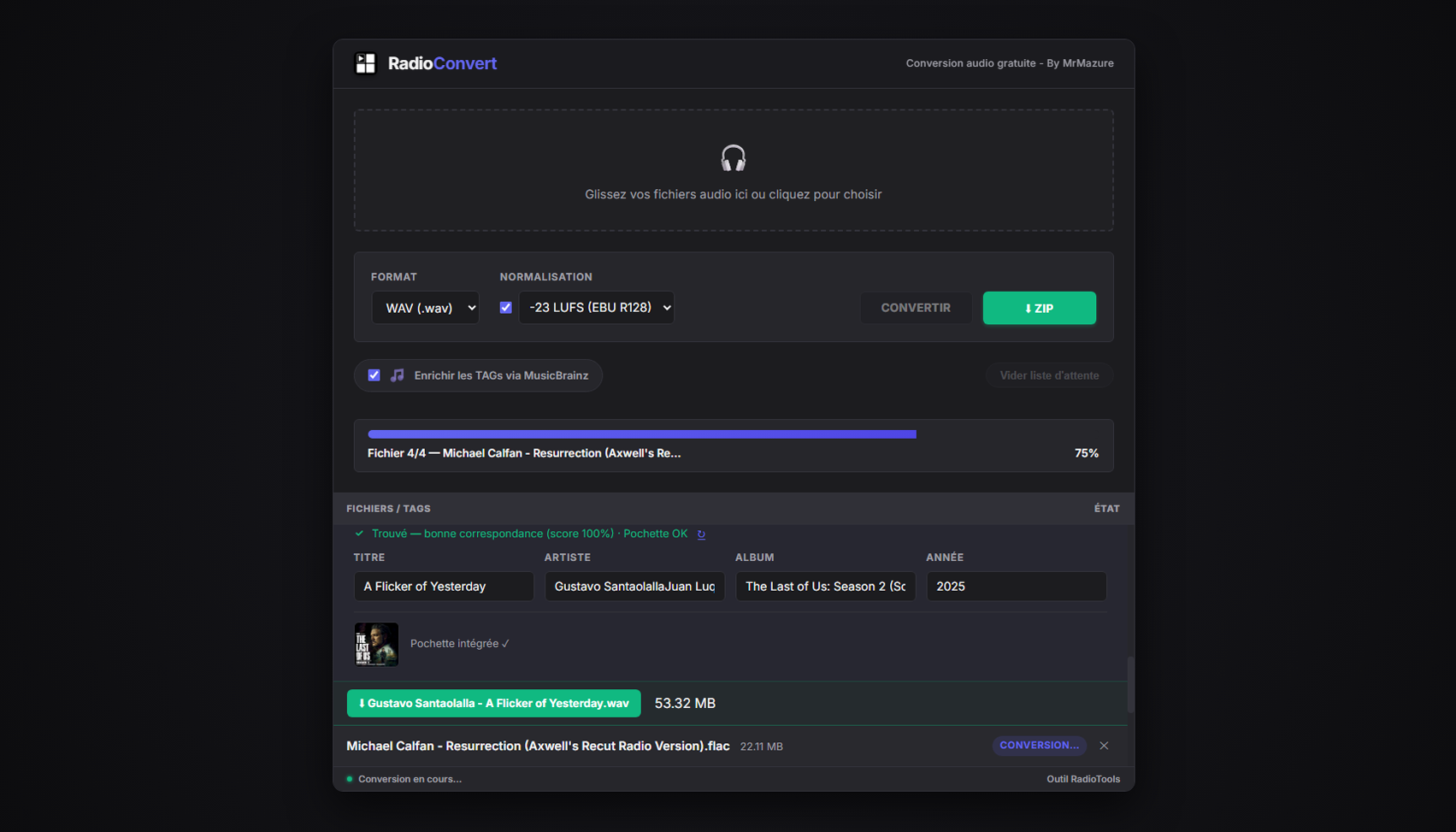Open the WAV format dropdown
This screenshot has height=832, width=1456.
425,308
